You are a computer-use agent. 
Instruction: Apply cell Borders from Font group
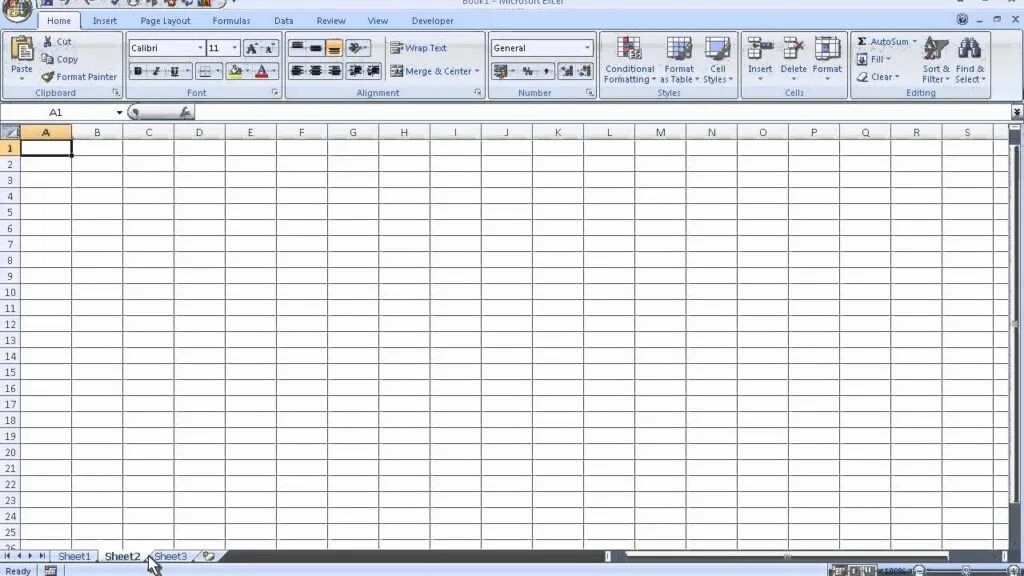pyautogui.click(x=205, y=71)
